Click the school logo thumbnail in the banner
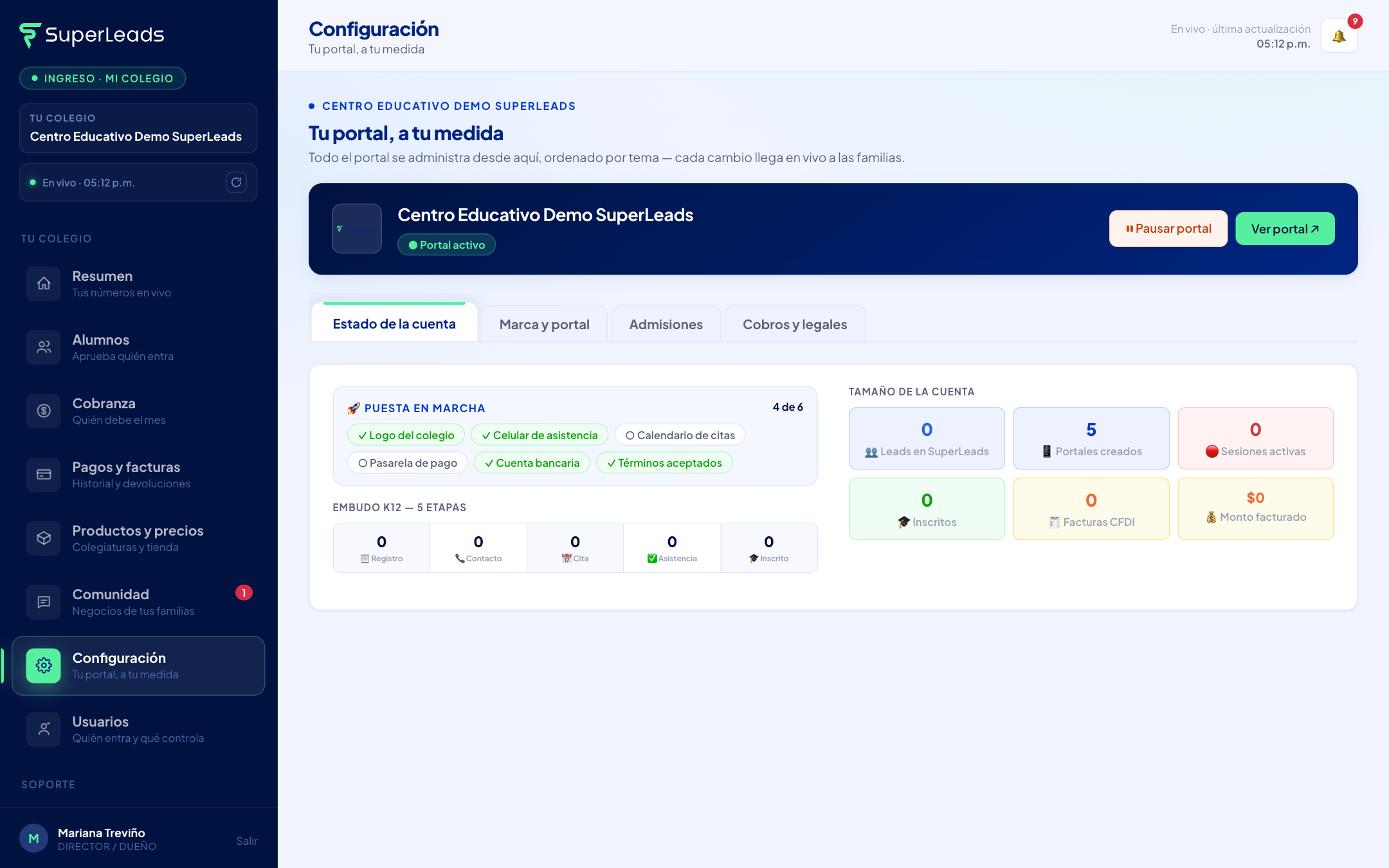The width and height of the screenshot is (1389, 868). (357, 228)
